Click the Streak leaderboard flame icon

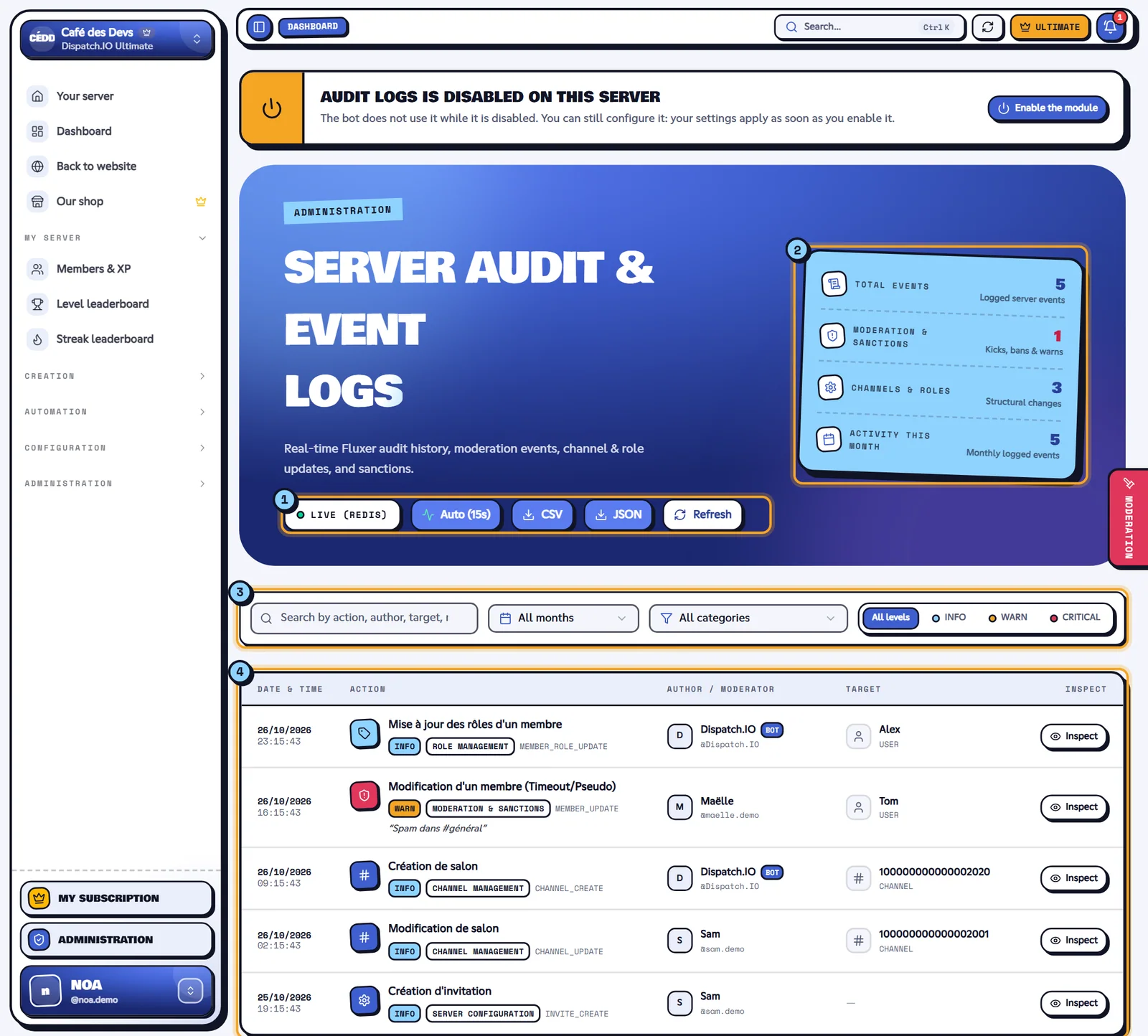(x=37, y=339)
